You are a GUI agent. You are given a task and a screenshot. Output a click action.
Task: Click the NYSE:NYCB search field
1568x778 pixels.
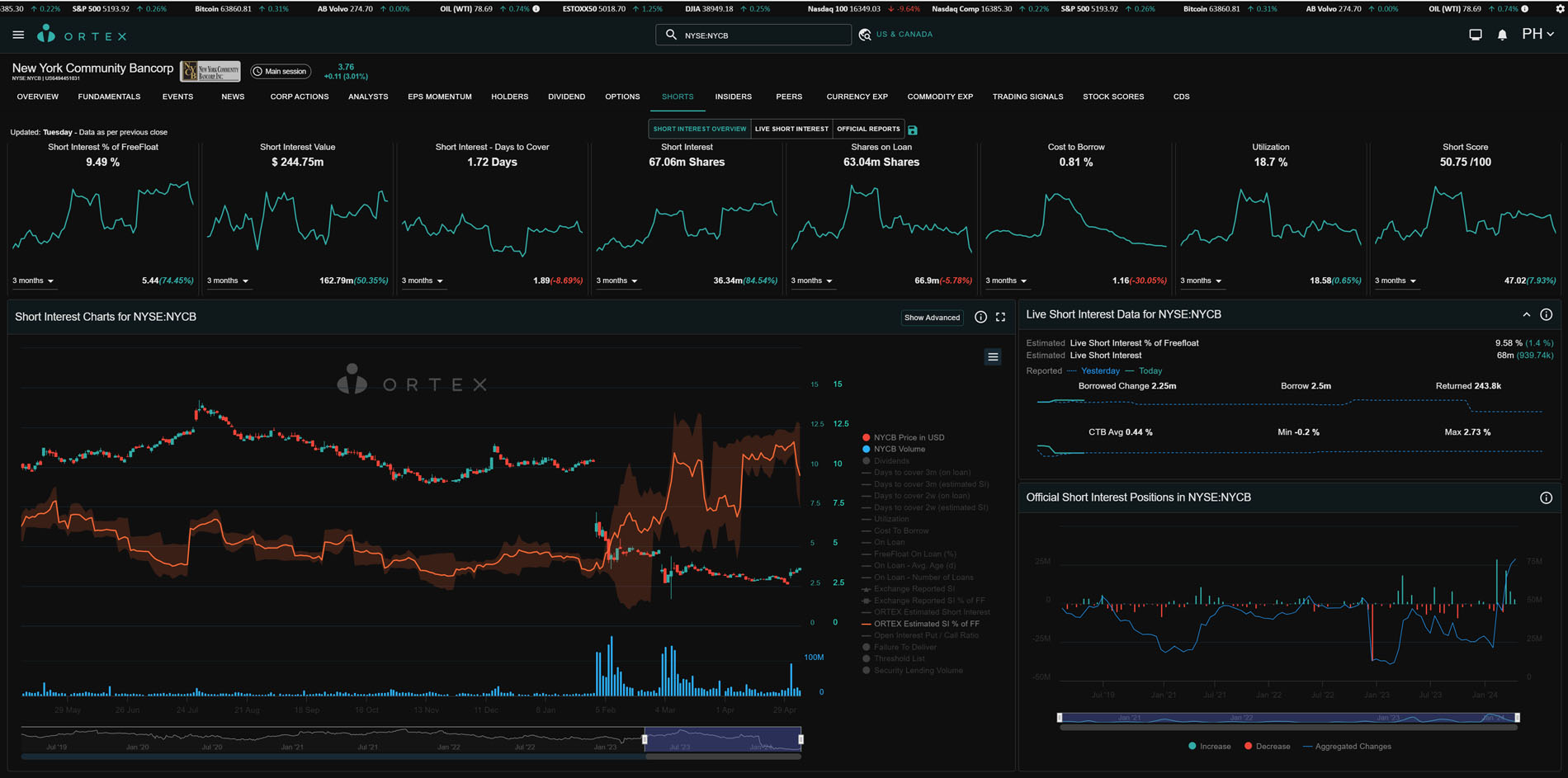[x=759, y=35]
